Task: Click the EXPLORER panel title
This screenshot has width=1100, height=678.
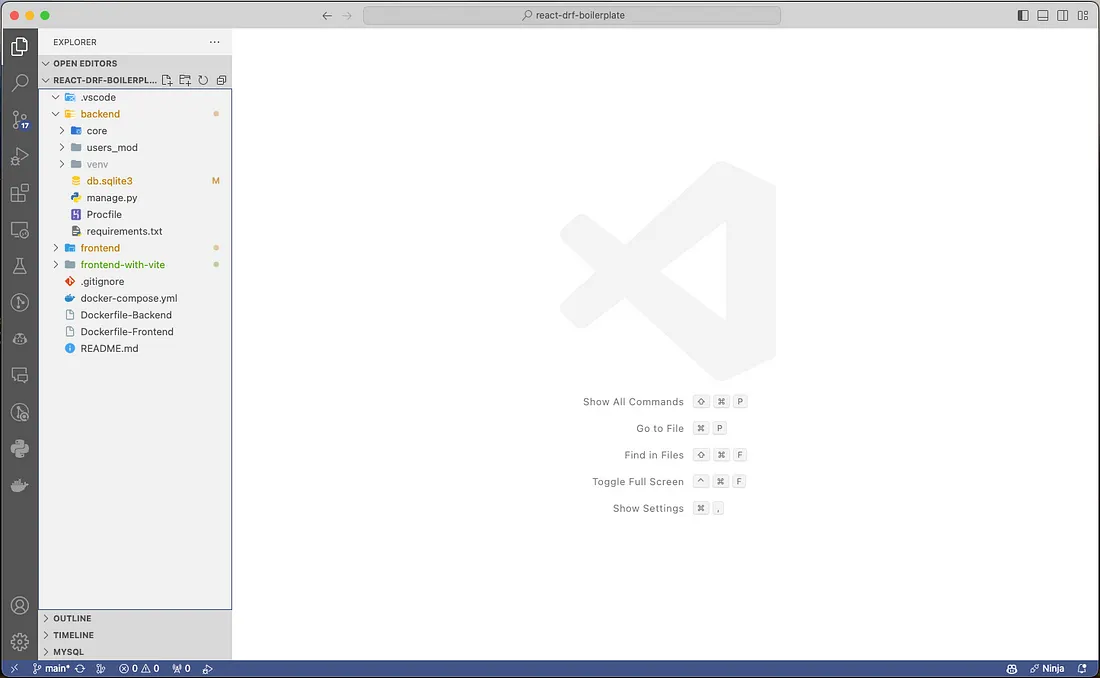Action: coord(75,42)
